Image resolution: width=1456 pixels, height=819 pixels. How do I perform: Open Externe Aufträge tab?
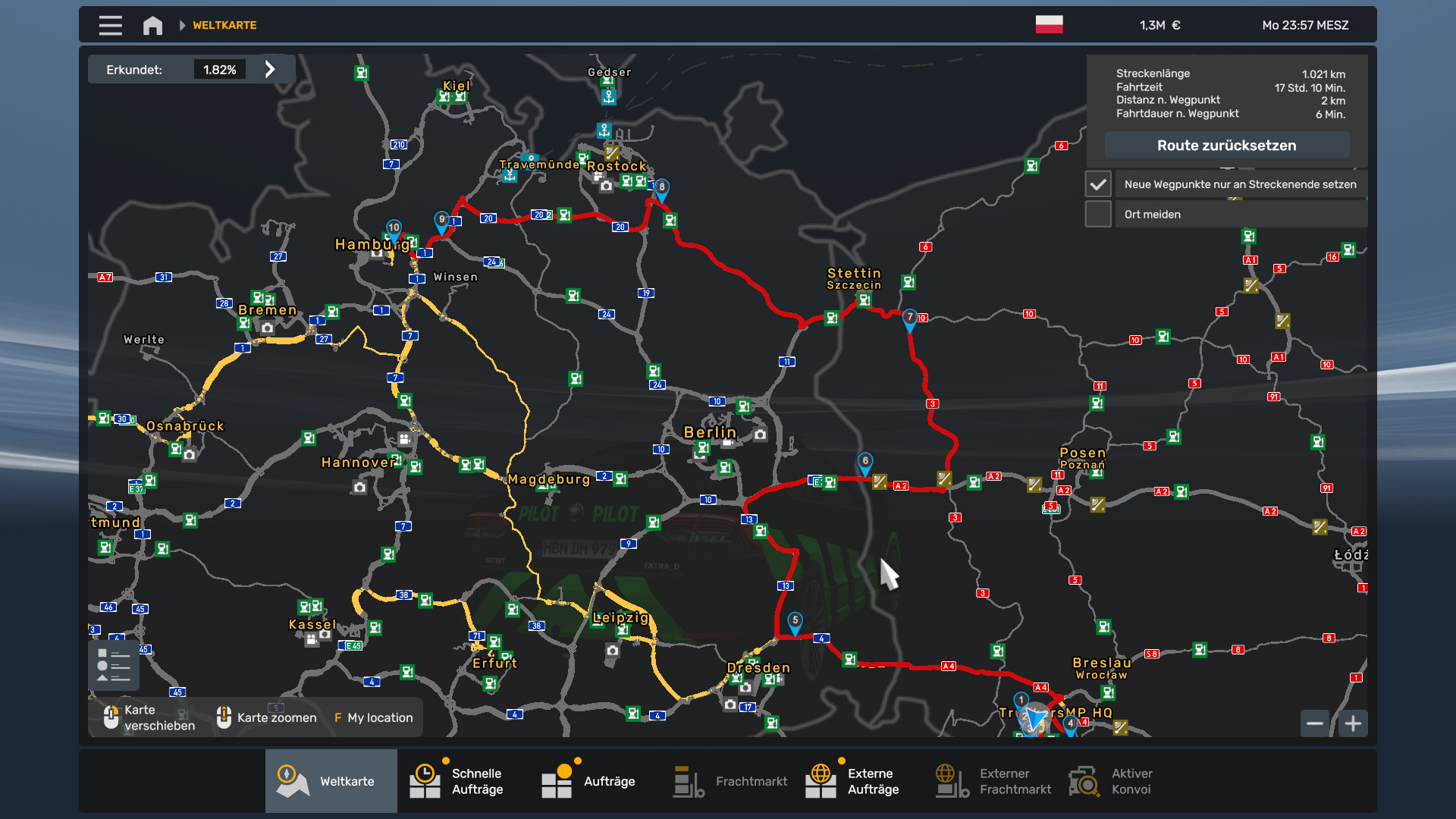859,781
